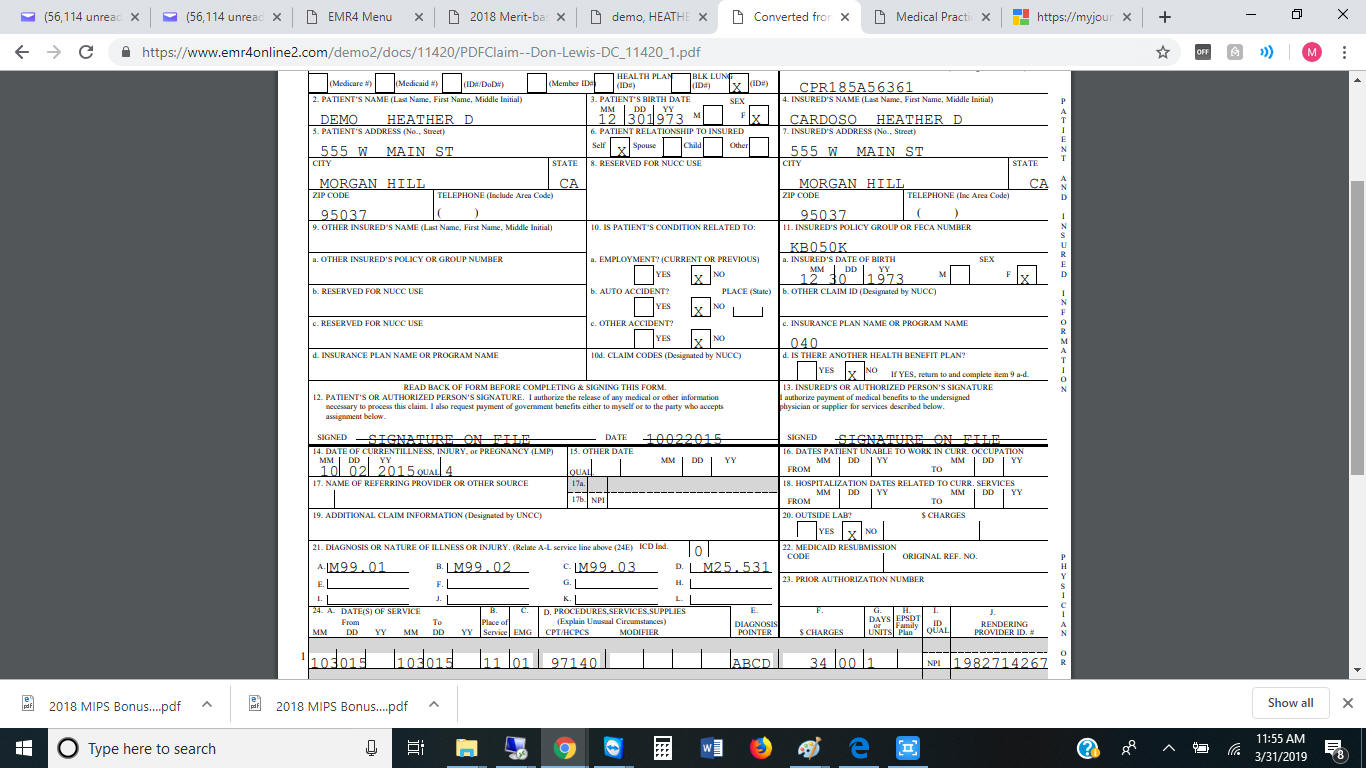View site info via the lock icon
Image resolution: width=1366 pixels, height=768 pixels.
coord(125,52)
